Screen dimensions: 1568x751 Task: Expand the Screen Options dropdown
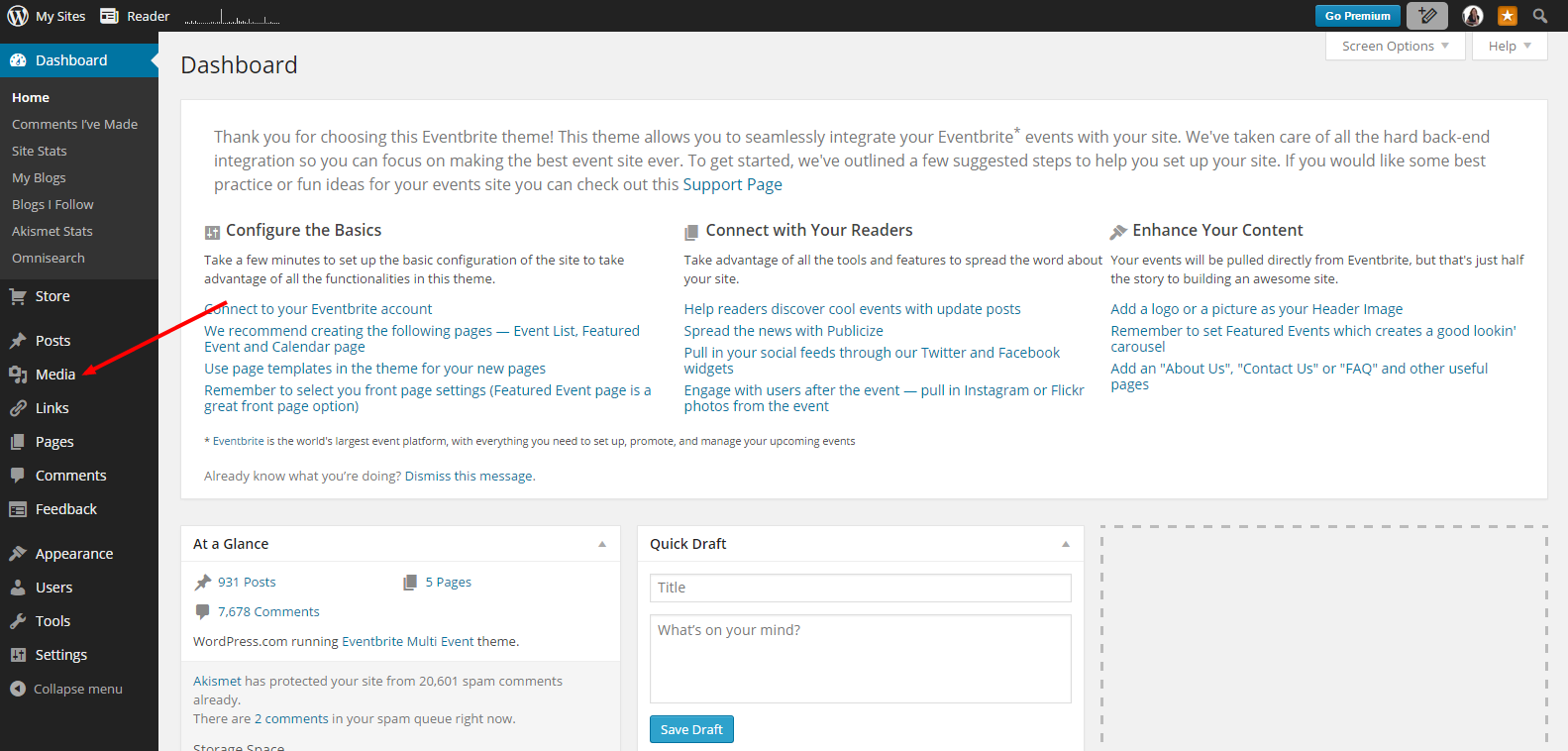pos(1395,47)
